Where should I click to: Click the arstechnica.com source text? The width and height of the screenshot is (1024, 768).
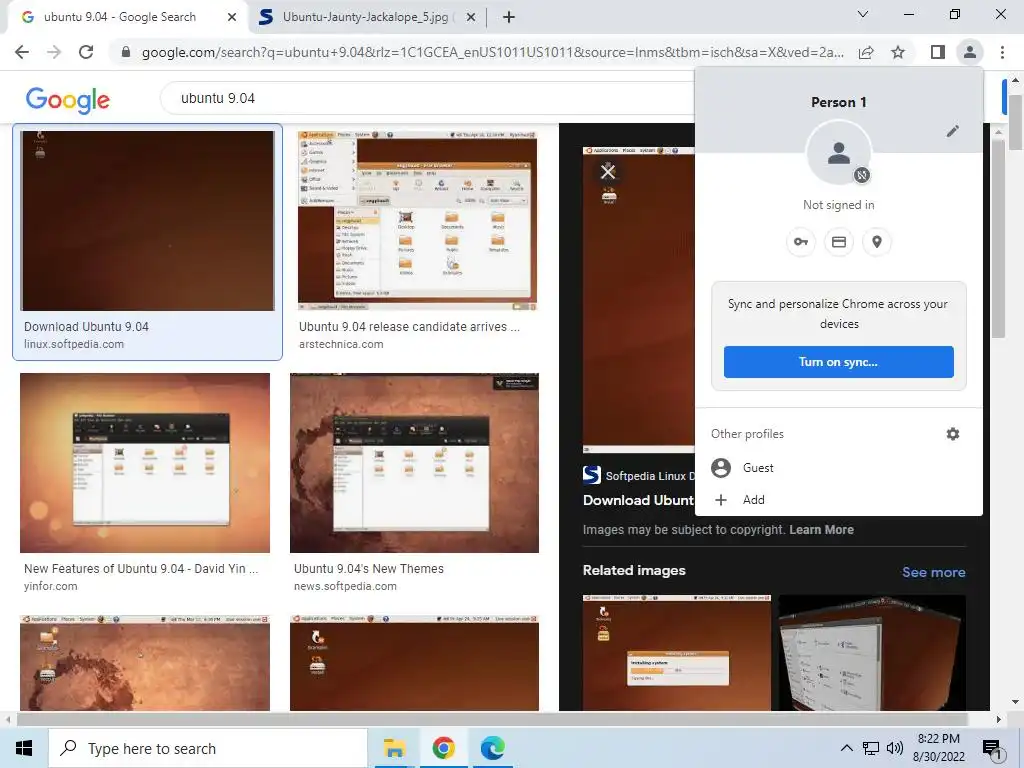pos(341,344)
